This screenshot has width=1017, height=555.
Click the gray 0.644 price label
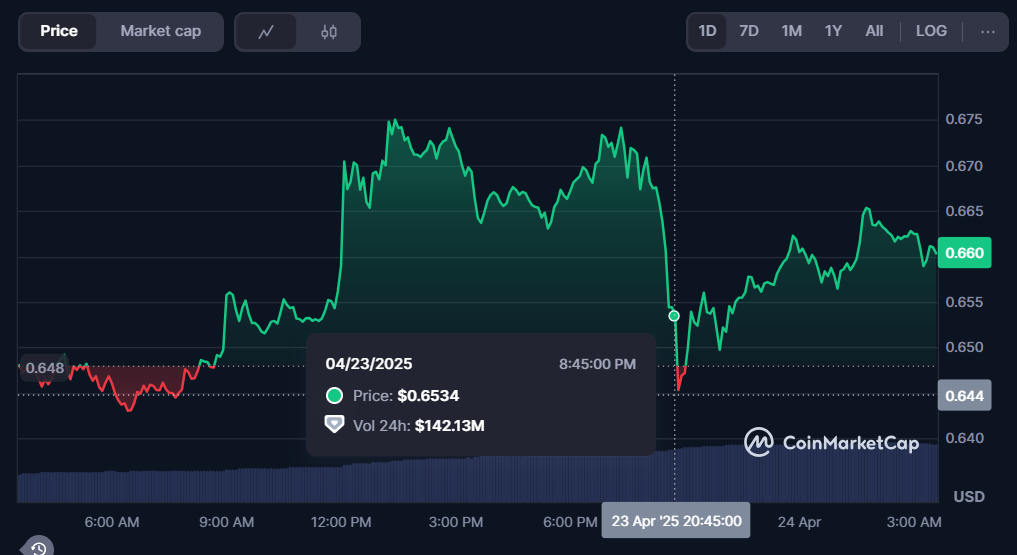(964, 396)
